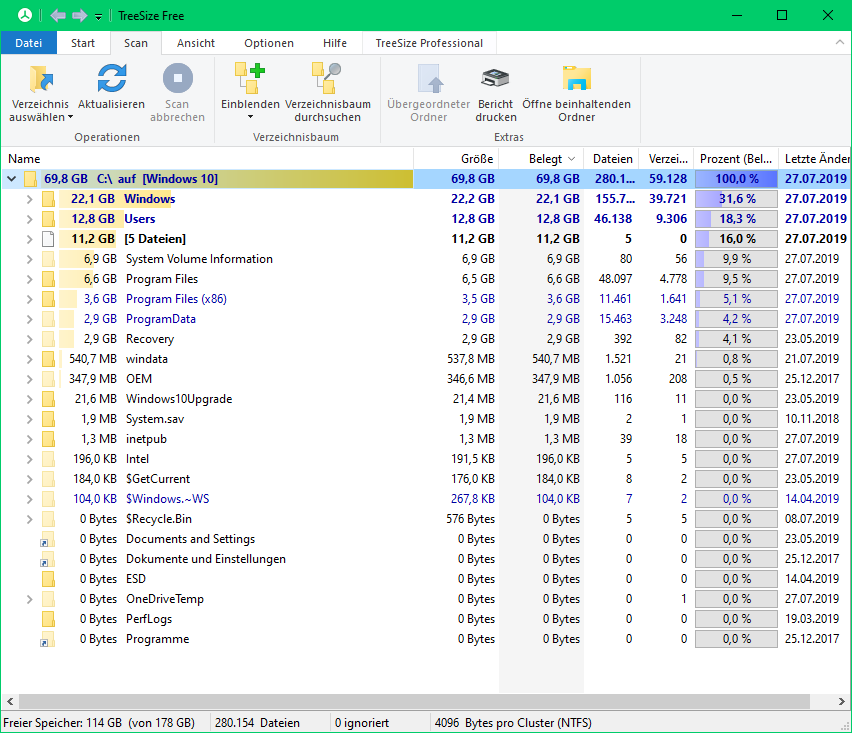Click the 31,6 % bar for Windows
Viewport: 852px width, 733px height.
[x=736, y=199]
